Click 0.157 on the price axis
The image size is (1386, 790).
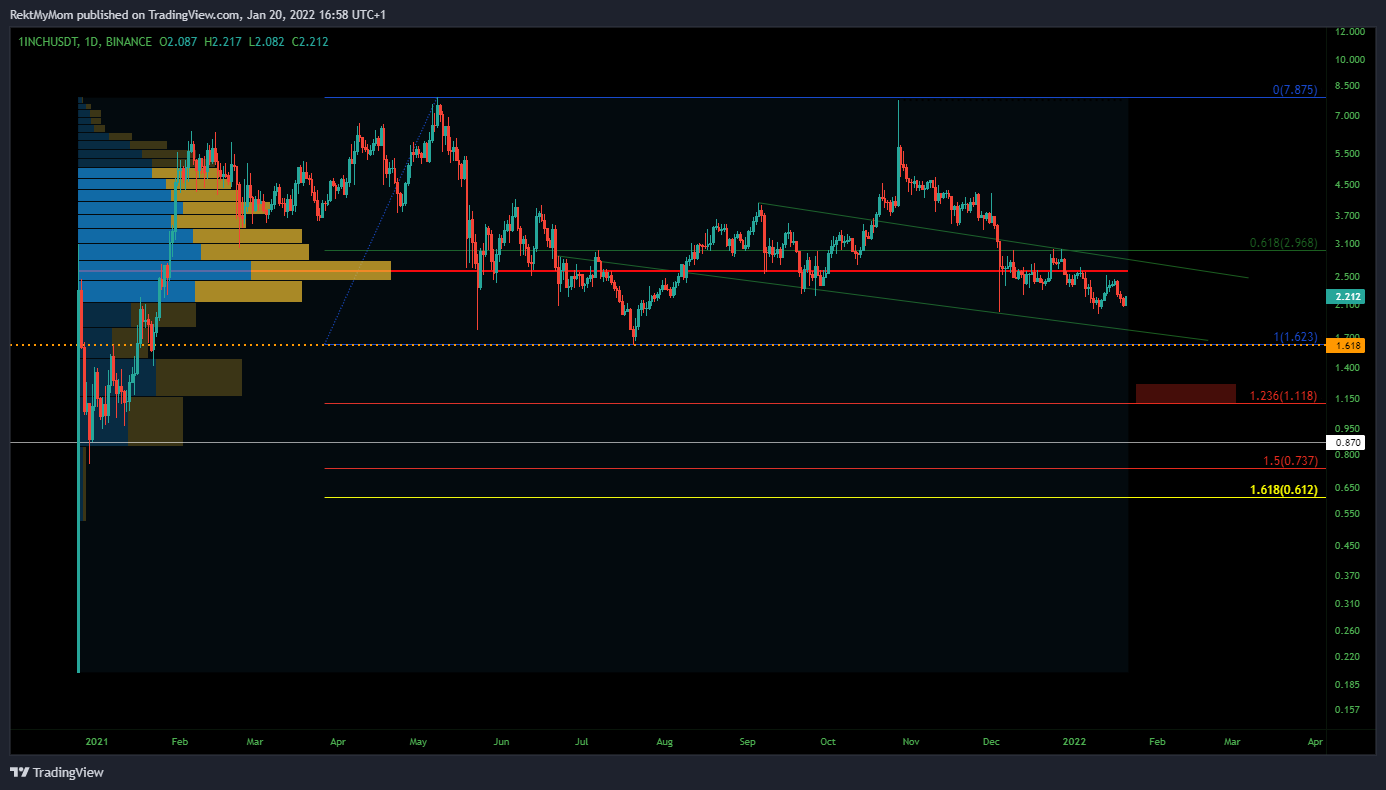pos(1349,710)
